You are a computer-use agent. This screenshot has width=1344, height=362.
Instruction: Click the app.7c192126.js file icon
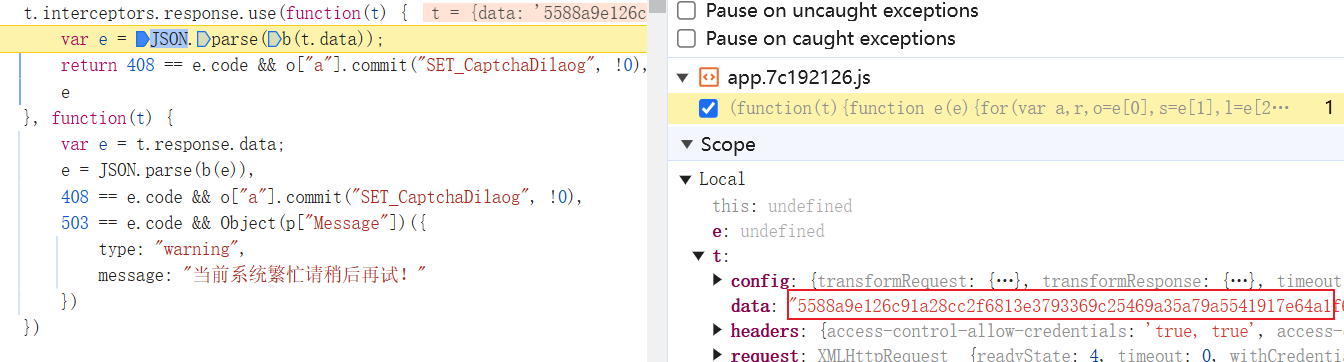[709, 77]
